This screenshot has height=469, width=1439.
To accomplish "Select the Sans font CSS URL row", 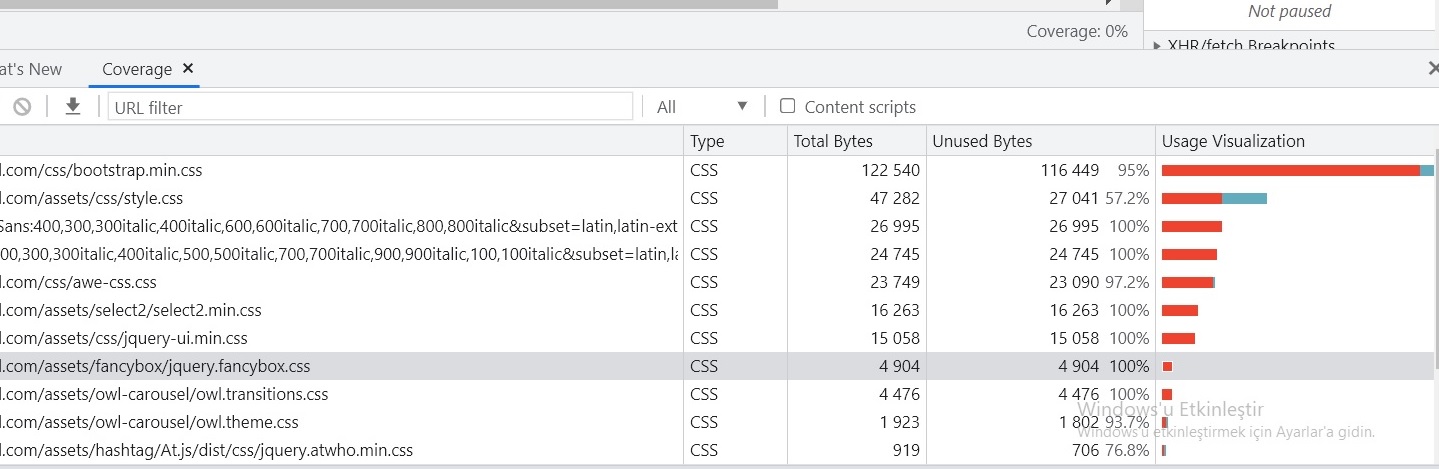I will pyautogui.click(x=719, y=226).
